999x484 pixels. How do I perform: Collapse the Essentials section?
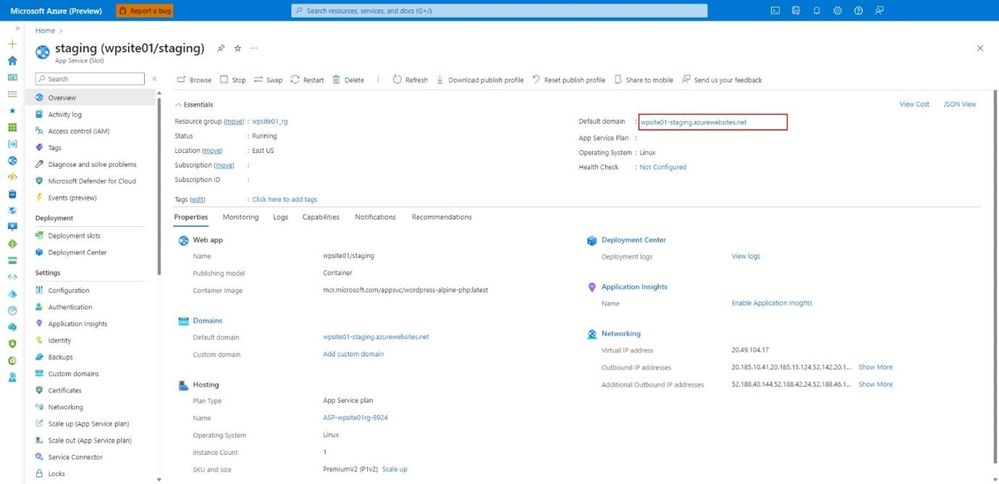[194, 104]
